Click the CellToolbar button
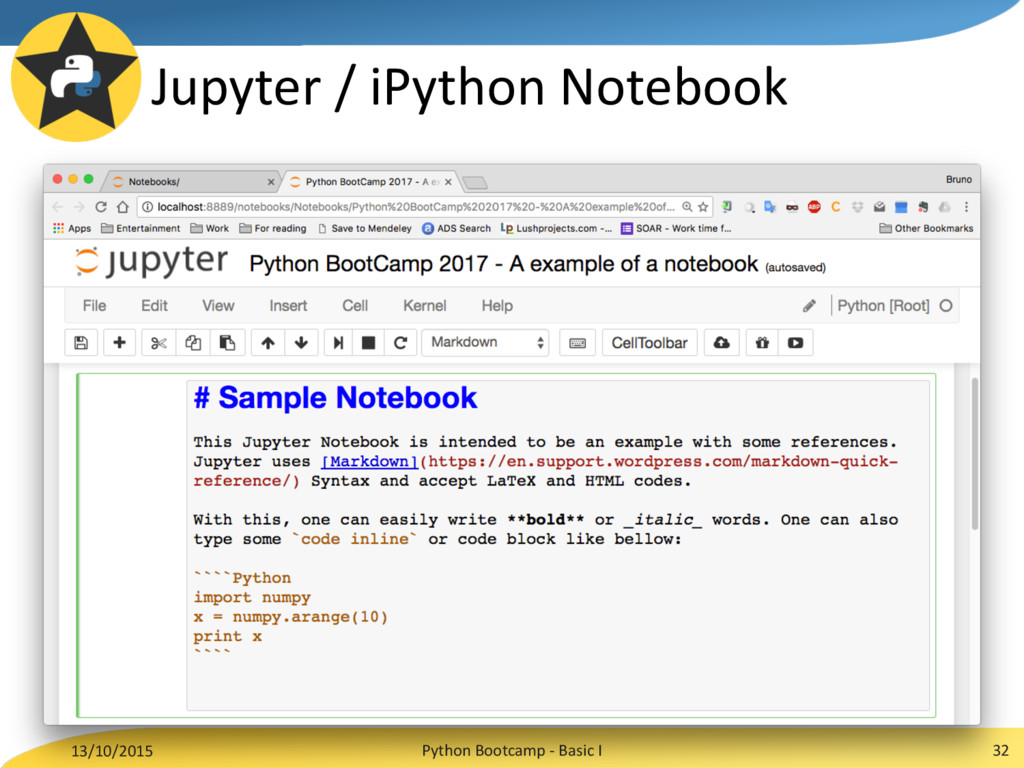The height and width of the screenshot is (768, 1024). point(649,343)
